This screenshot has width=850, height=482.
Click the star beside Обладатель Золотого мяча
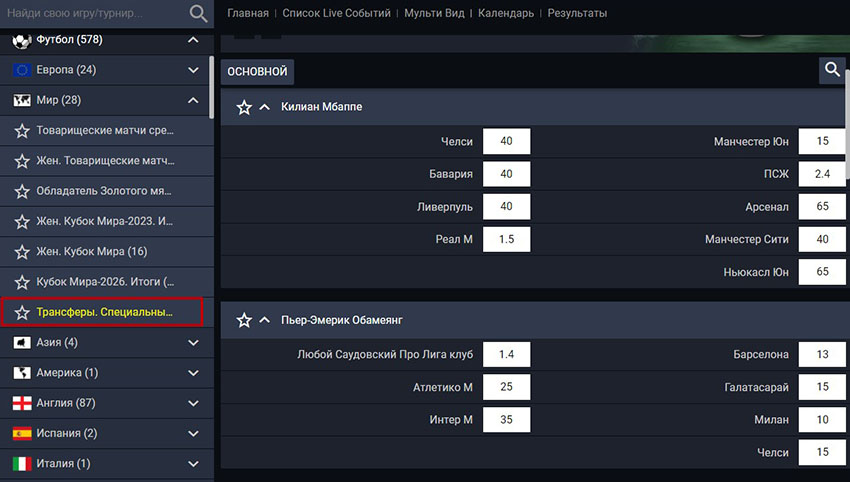(x=21, y=191)
